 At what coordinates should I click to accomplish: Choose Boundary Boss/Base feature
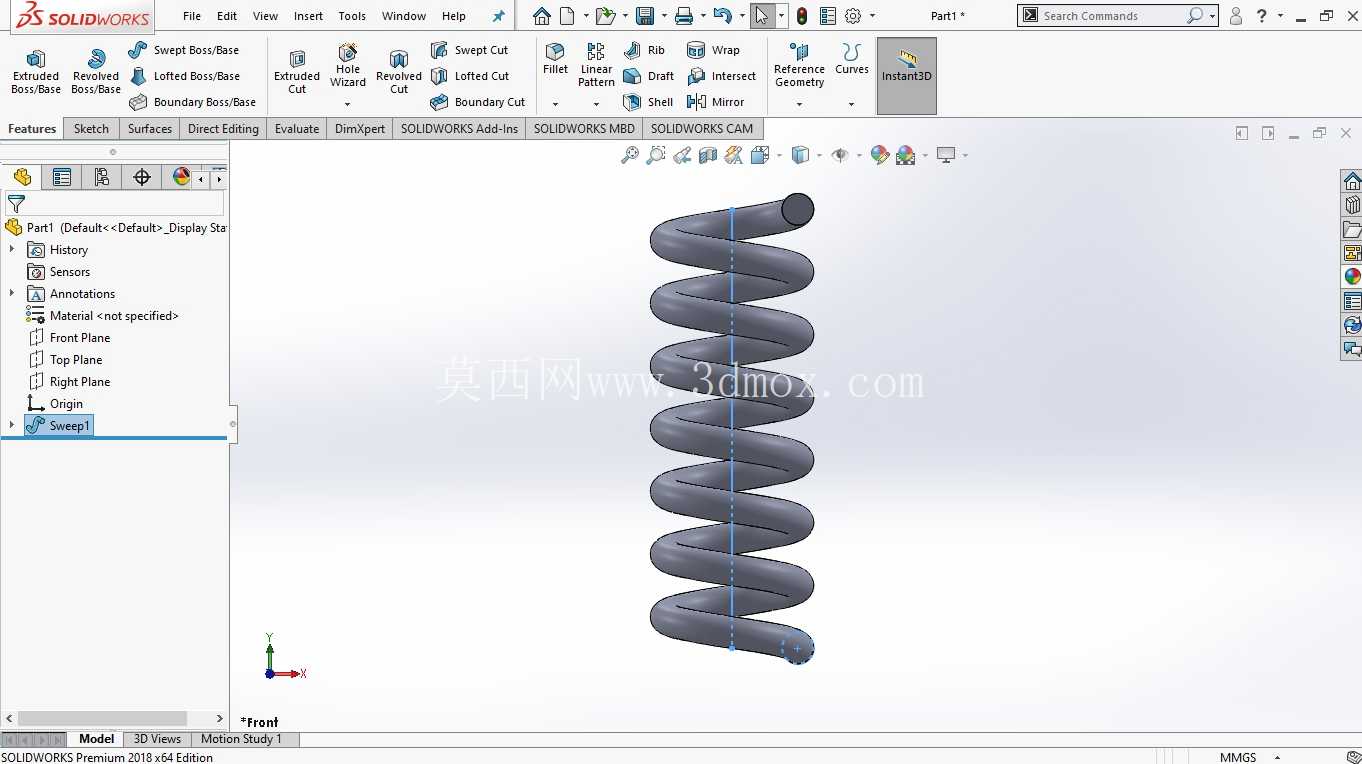(192, 102)
